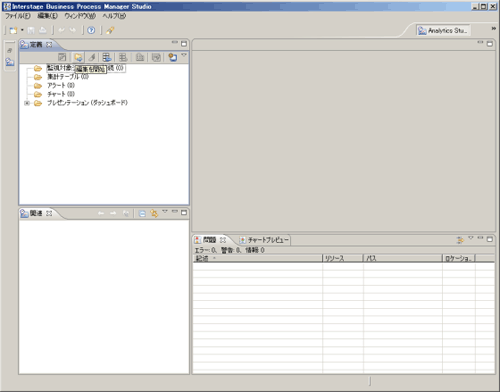Select the 監視対象 folder in the tree
This screenshot has width=500, height=392.
[x=80, y=68]
